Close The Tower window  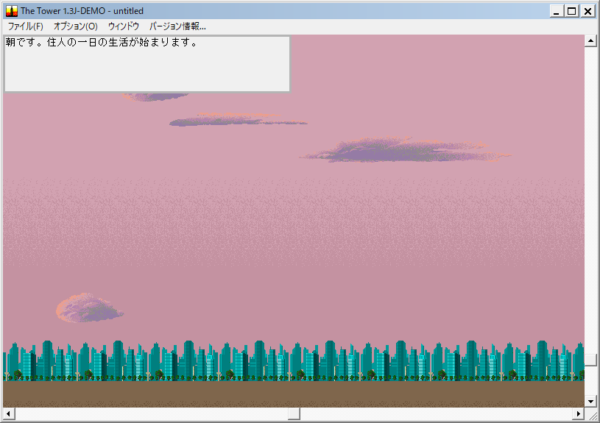pos(588,10)
